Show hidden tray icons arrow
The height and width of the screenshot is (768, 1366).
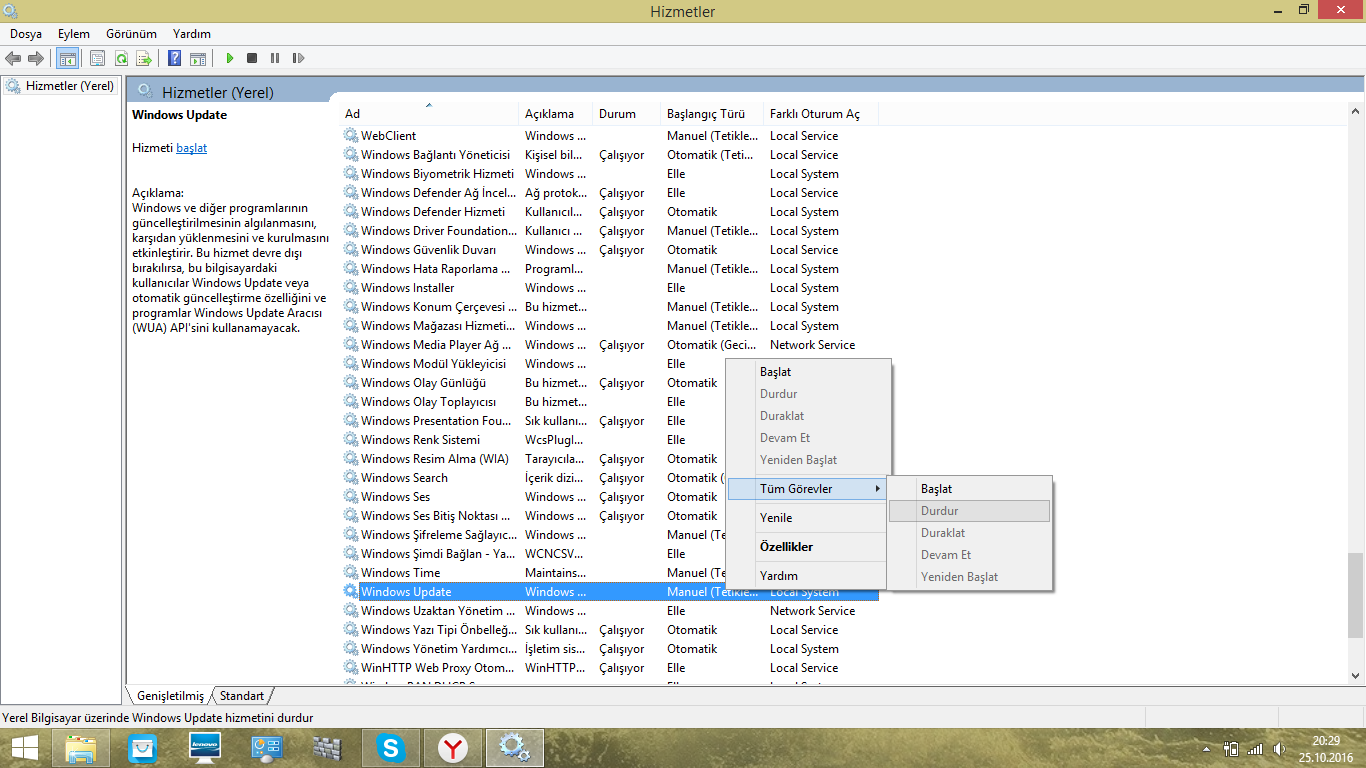[1207, 749]
